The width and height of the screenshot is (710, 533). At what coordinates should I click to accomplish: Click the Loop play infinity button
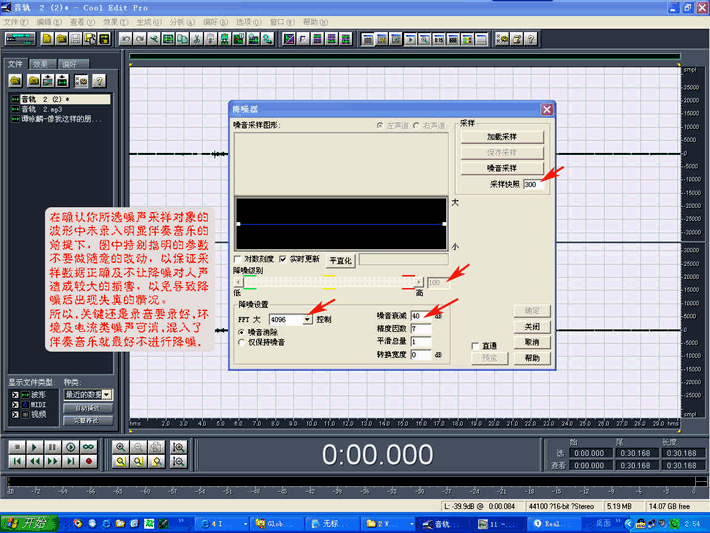90,446
